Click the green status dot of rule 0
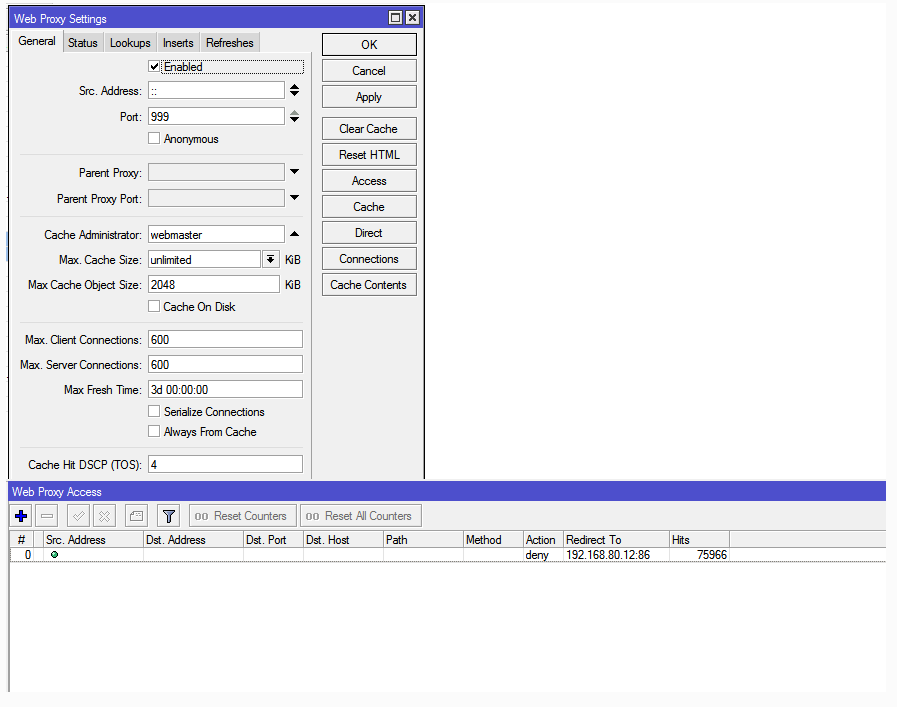This screenshot has height=707, width=897. click(x=54, y=555)
